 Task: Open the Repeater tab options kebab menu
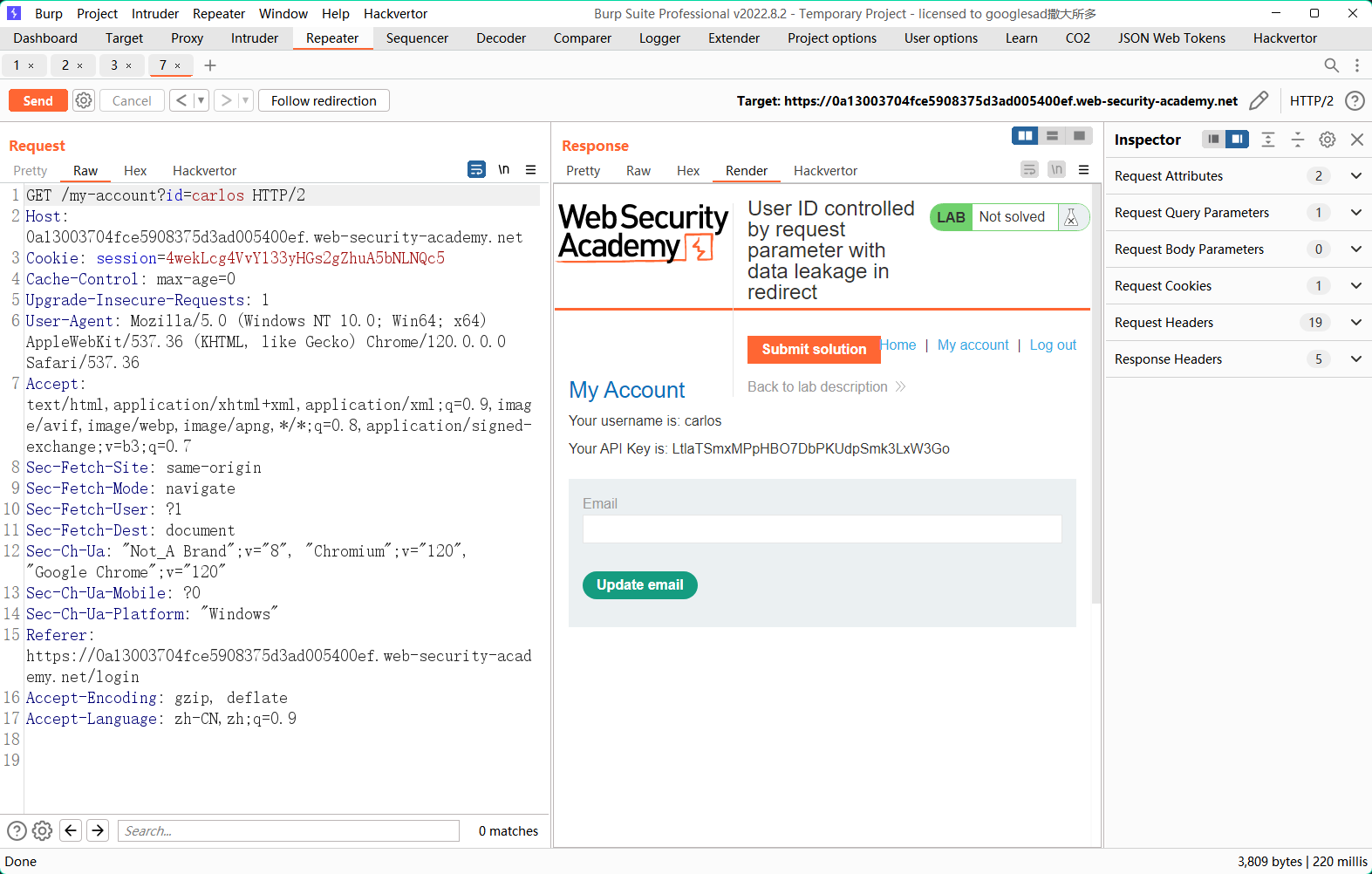tap(1357, 65)
